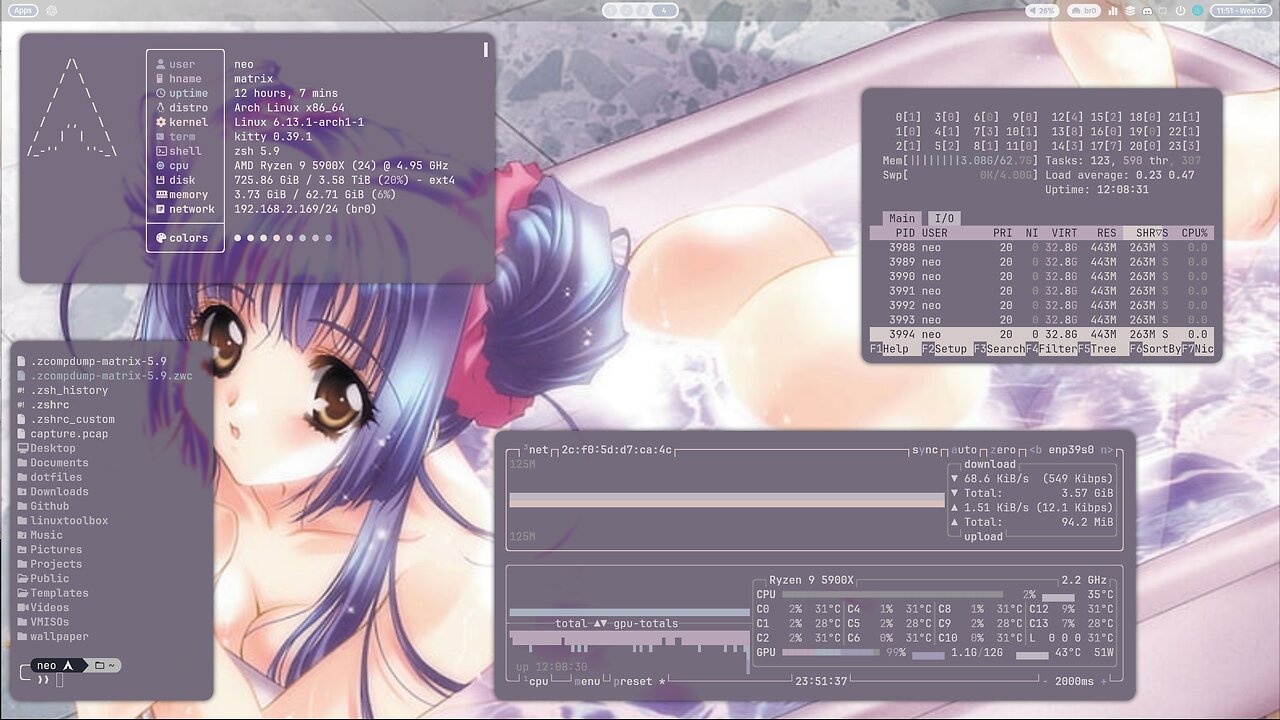Open the Desktop folder icon
The width and height of the screenshot is (1280, 720).
point(22,448)
